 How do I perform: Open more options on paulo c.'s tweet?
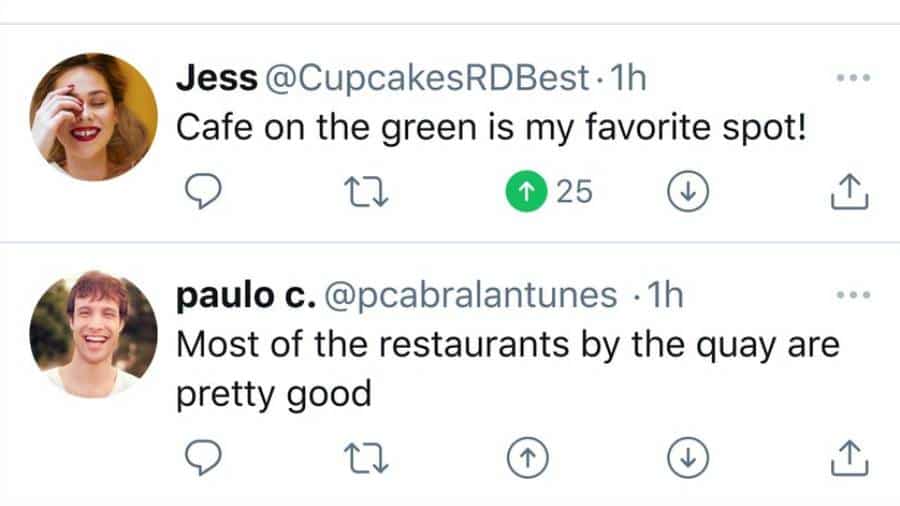[852, 295]
